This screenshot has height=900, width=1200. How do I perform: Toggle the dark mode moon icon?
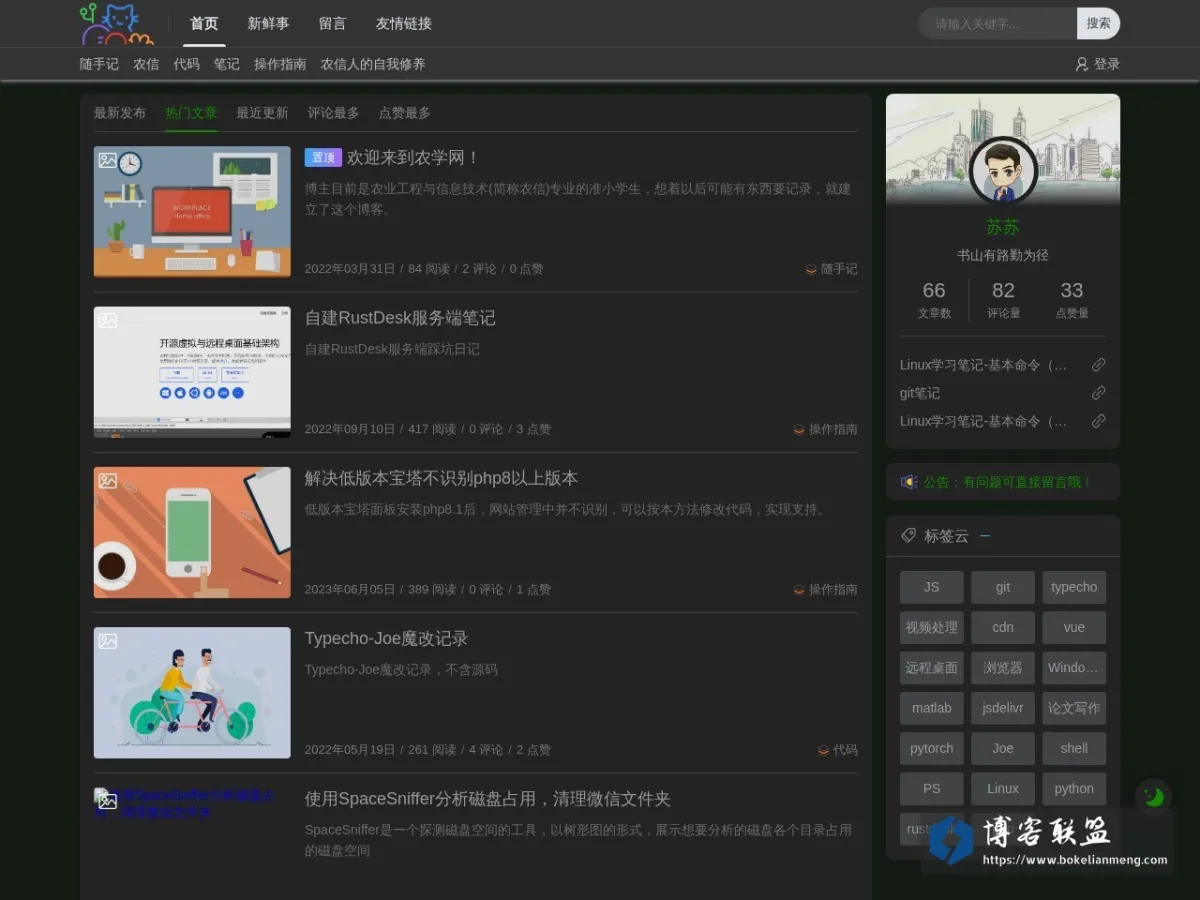point(1154,797)
